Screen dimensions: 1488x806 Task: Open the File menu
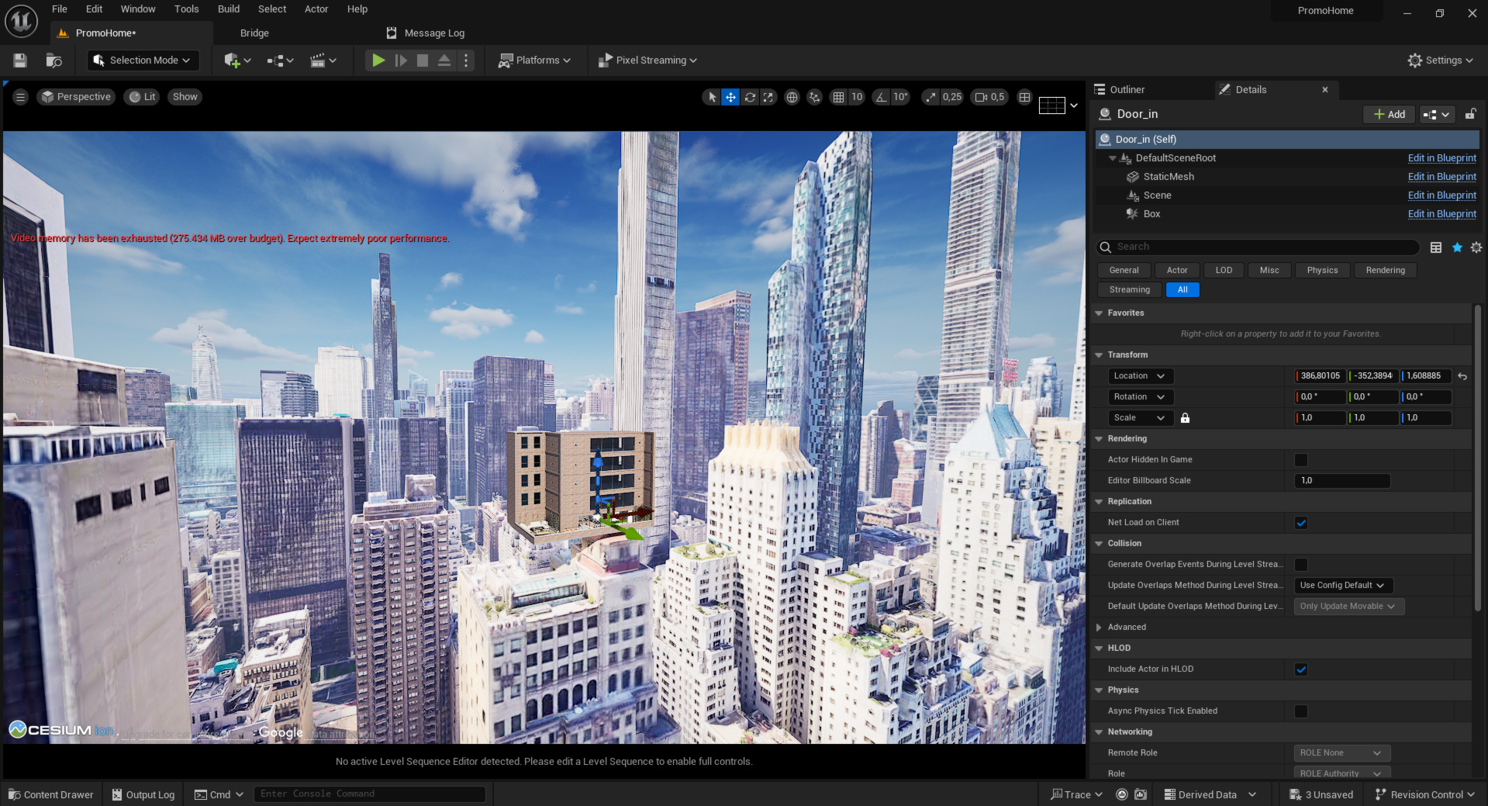click(x=60, y=9)
